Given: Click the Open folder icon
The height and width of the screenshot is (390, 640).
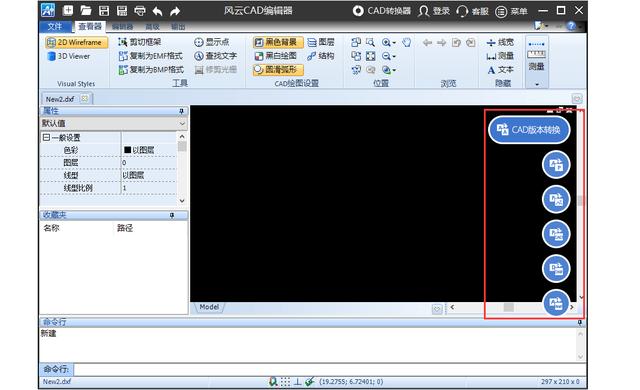Looking at the screenshot, I should tap(86, 11).
